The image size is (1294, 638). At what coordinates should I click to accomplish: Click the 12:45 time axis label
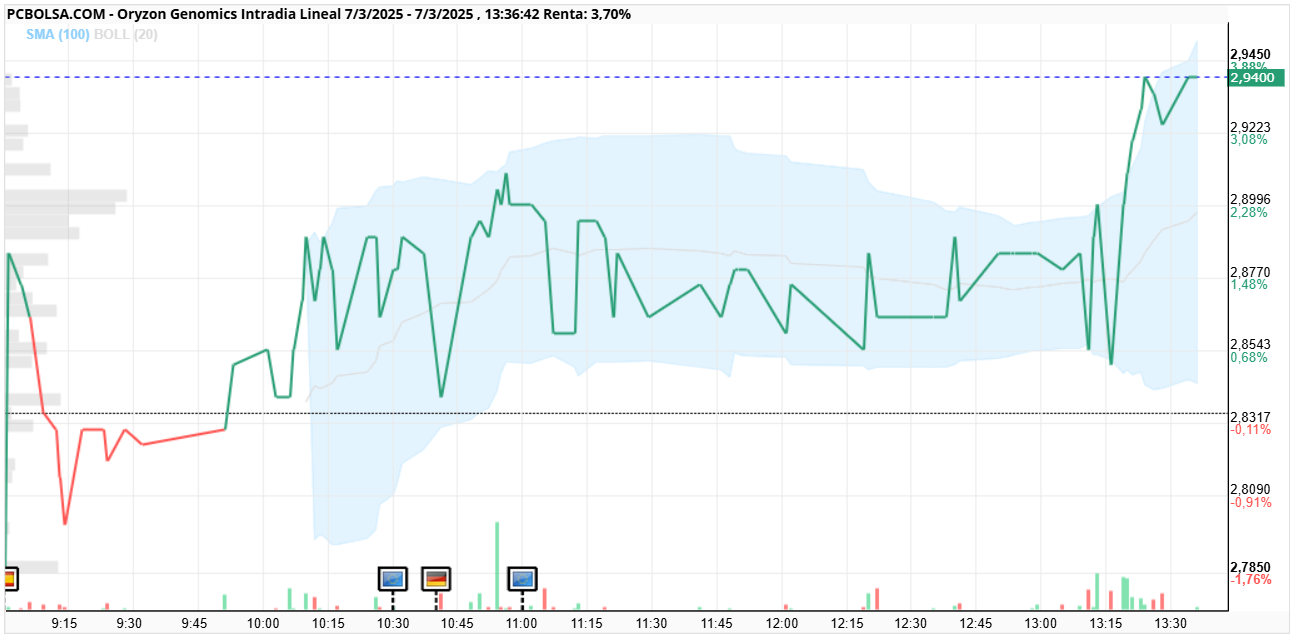click(976, 623)
